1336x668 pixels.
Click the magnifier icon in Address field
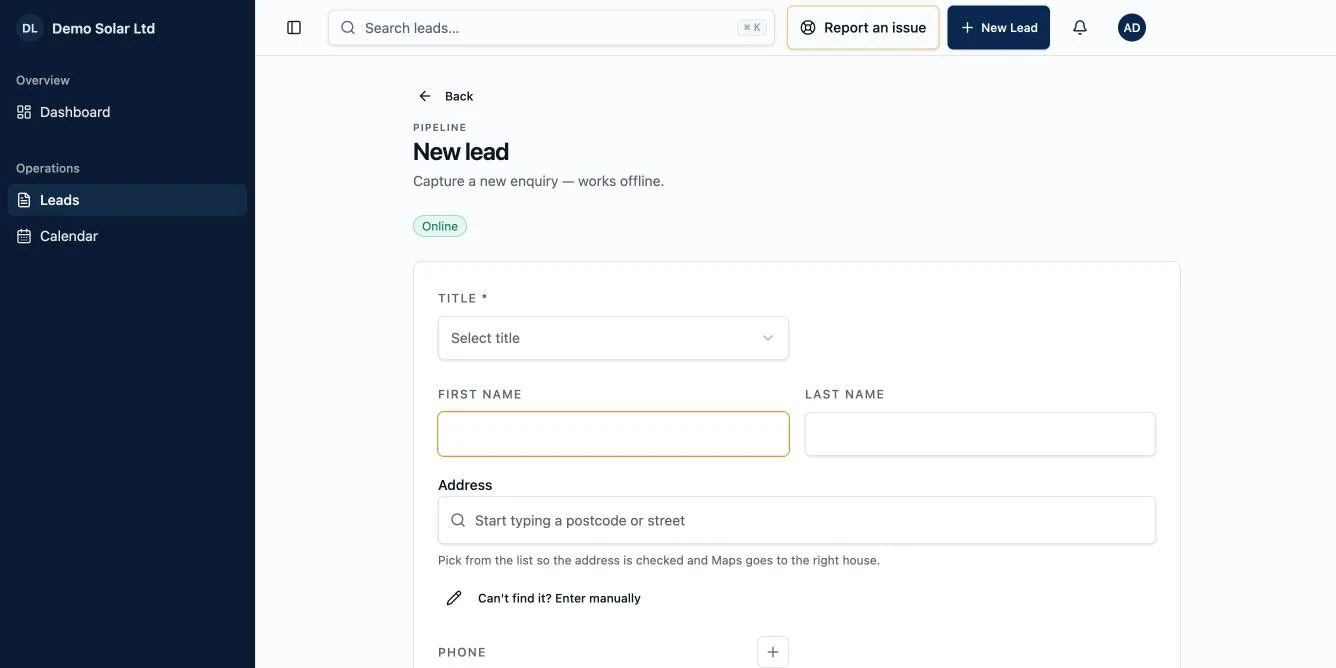click(458, 520)
